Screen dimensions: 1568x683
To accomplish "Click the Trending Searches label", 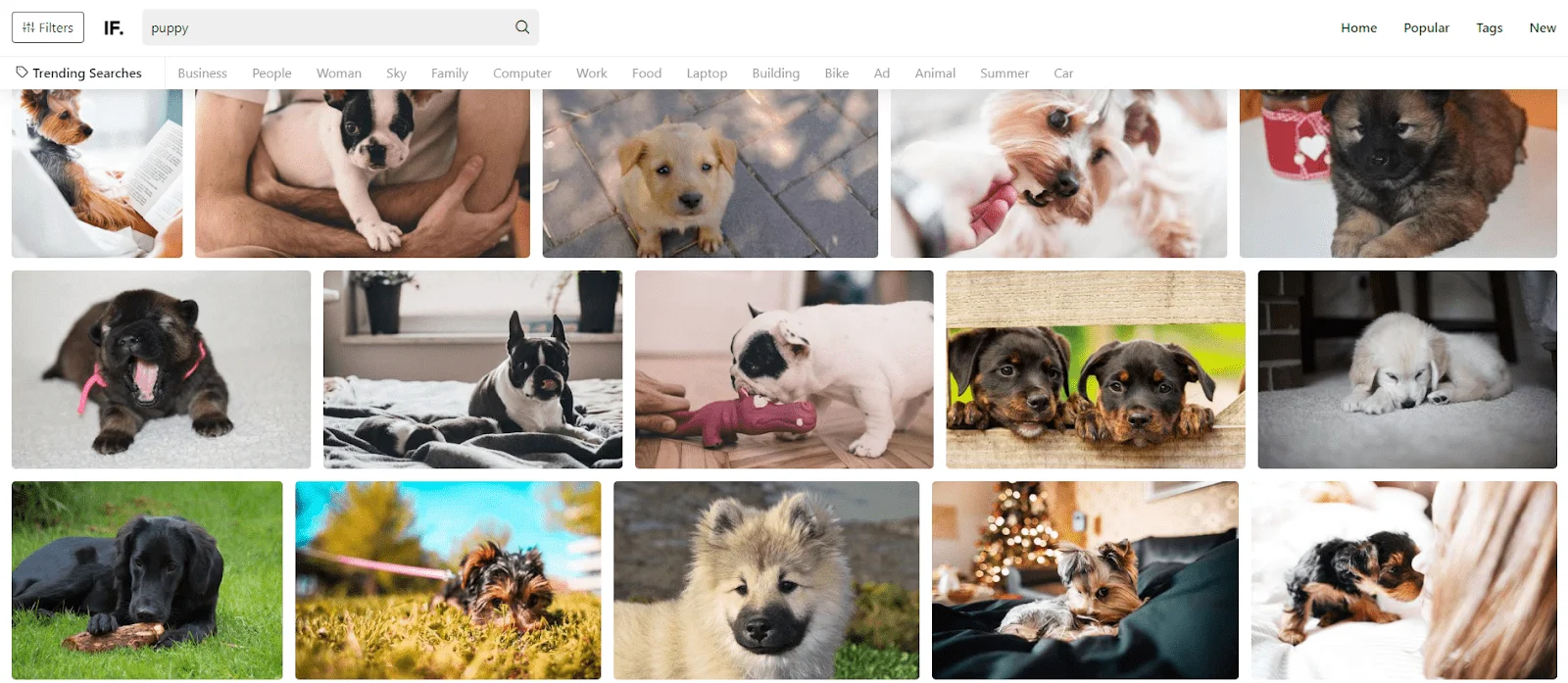I will (x=87, y=73).
